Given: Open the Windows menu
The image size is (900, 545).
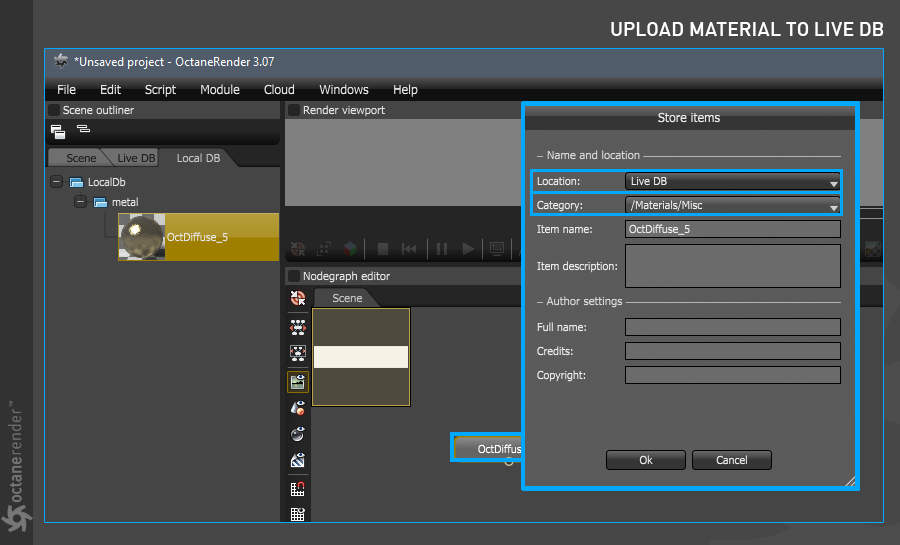Looking at the screenshot, I should click(x=344, y=89).
